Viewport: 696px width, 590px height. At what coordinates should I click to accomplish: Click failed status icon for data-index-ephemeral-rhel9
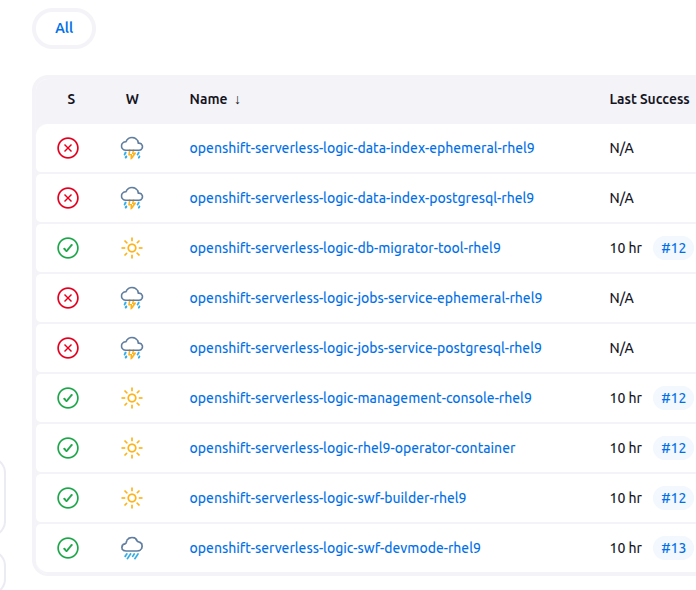68,148
